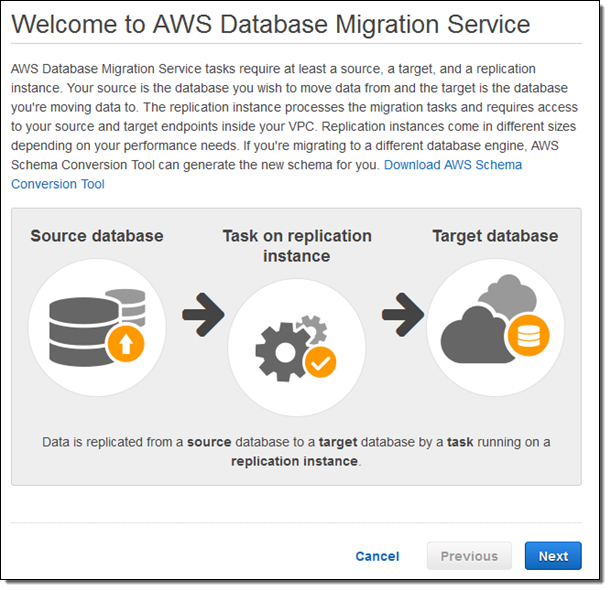This screenshot has height=590, width=610.
Task: Open Download AWS Schema Conversion Tool link
Action: (453, 165)
